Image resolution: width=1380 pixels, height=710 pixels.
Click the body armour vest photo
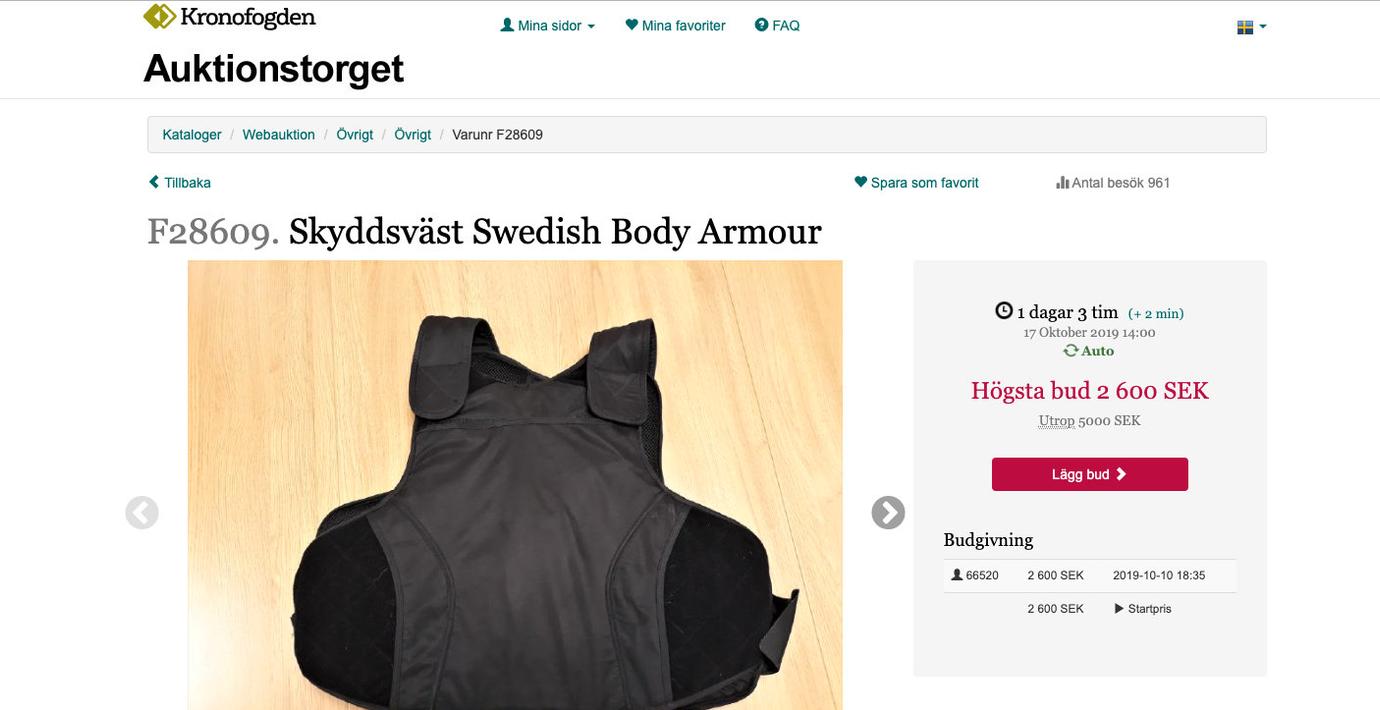coord(515,485)
